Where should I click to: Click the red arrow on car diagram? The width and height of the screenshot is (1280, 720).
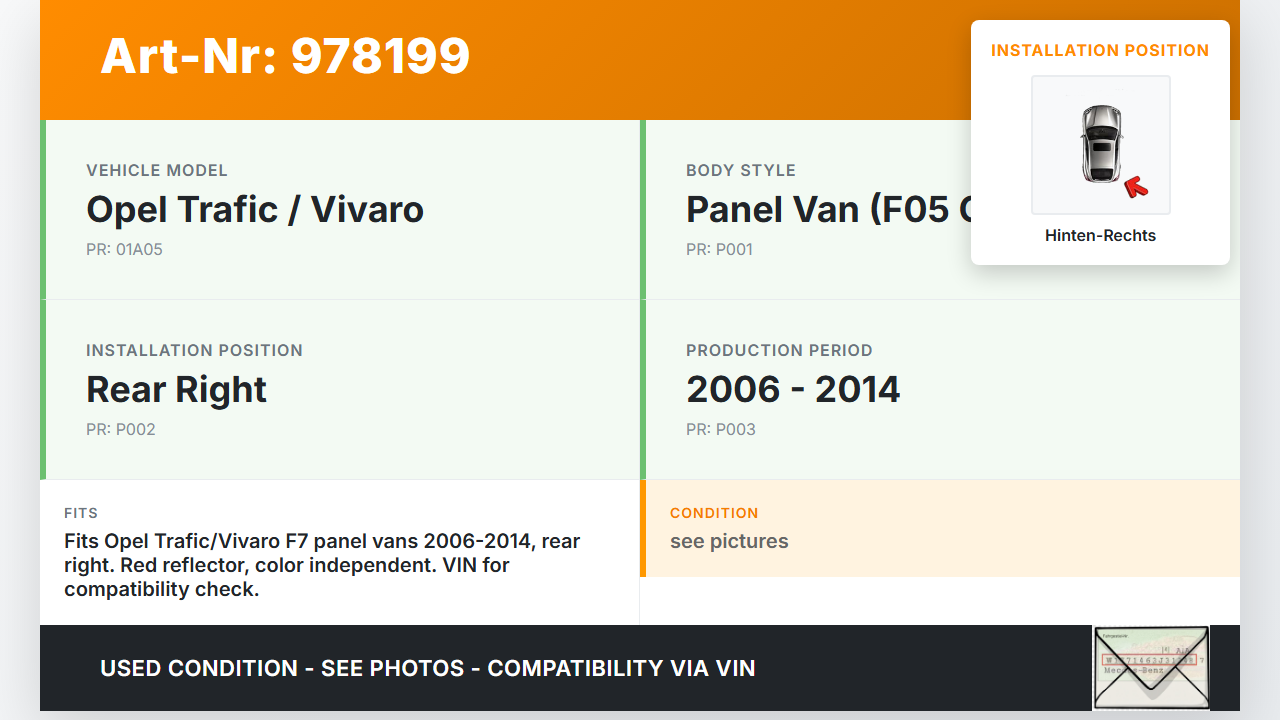(1135, 186)
